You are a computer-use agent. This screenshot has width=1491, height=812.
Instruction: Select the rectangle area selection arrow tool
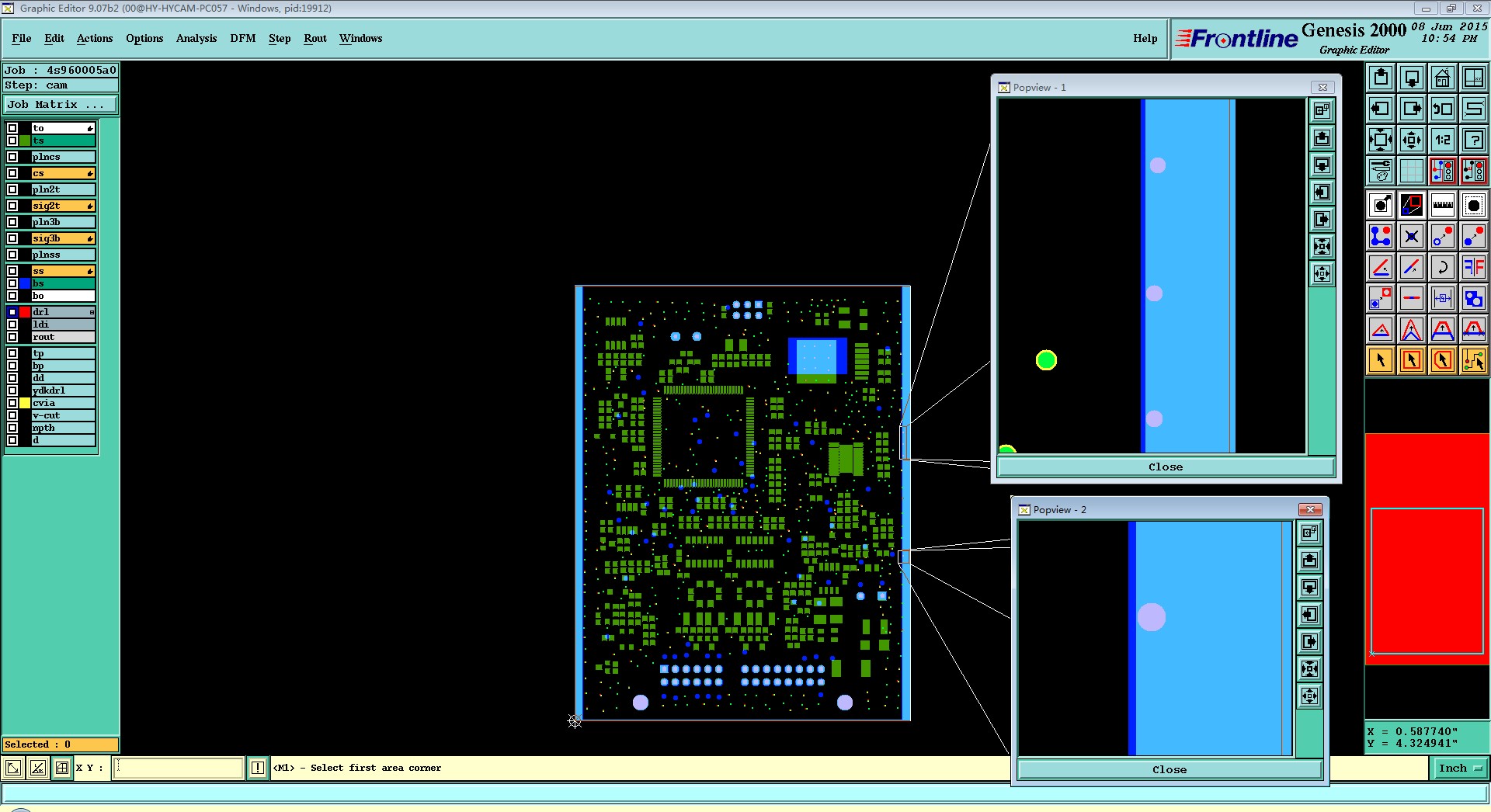point(1412,360)
